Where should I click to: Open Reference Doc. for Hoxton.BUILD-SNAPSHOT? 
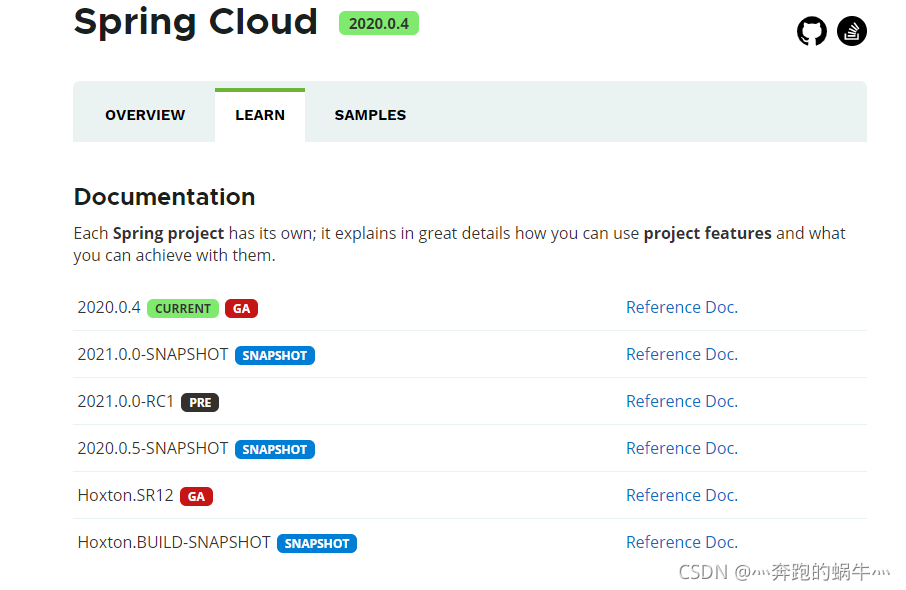[x=682, y=542]
